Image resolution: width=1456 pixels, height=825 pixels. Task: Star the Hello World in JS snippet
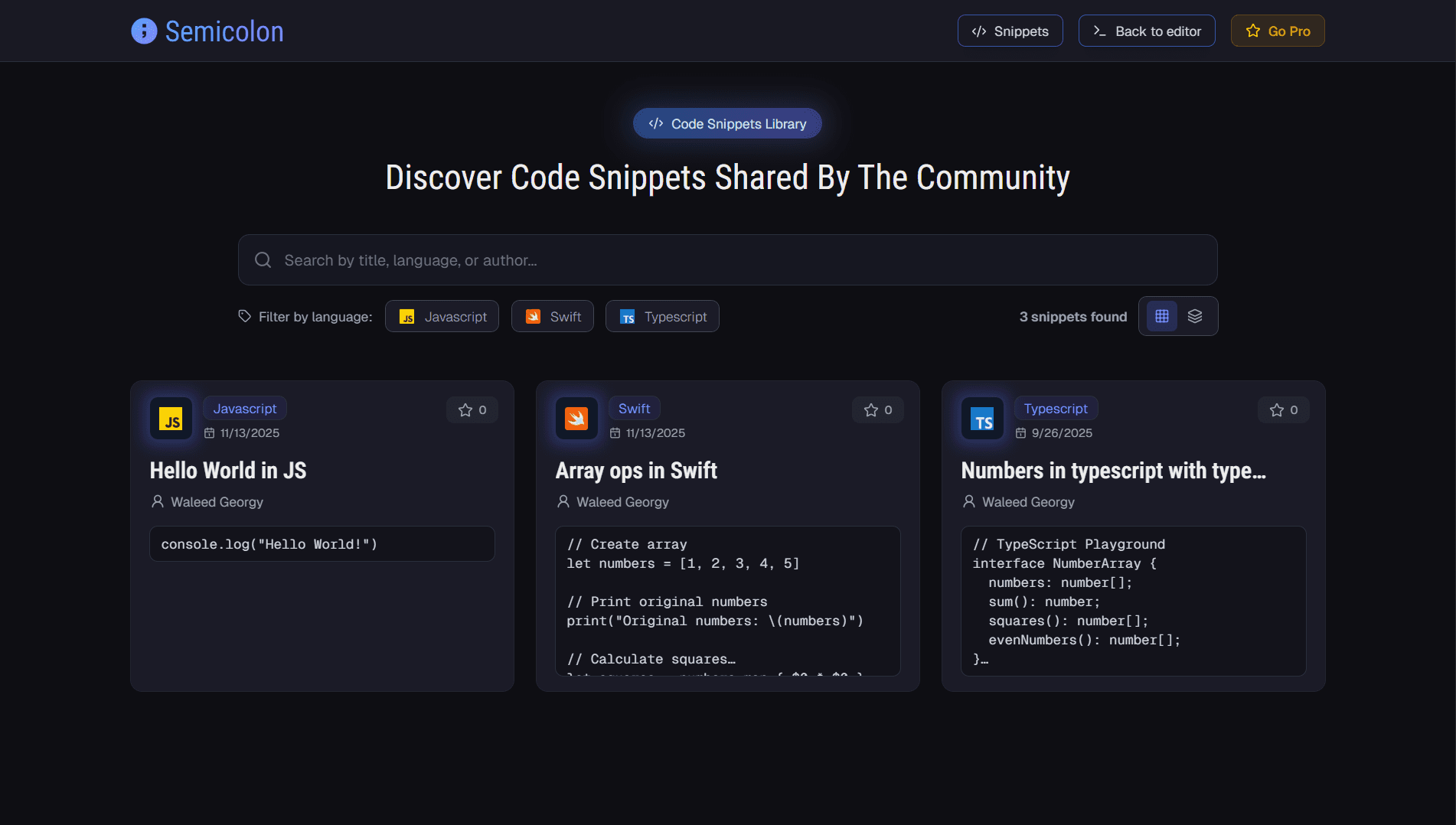[x=472, y=409]
